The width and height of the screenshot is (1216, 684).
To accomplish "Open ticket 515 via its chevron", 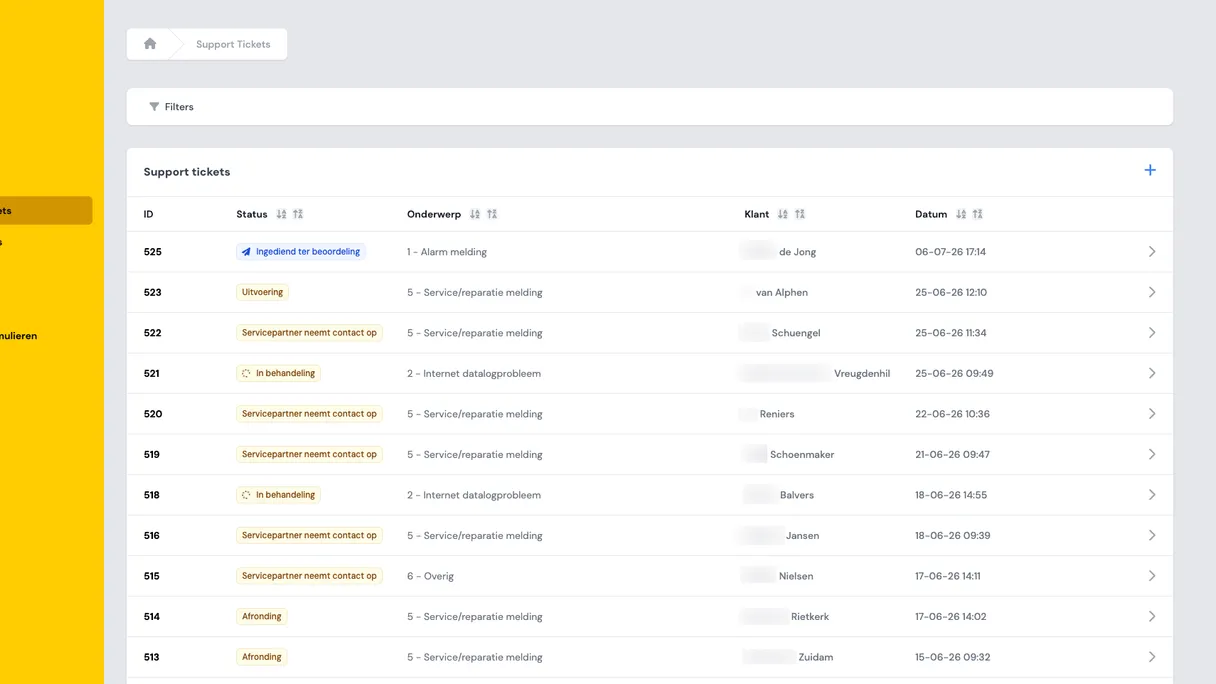I will [1152, 576].
